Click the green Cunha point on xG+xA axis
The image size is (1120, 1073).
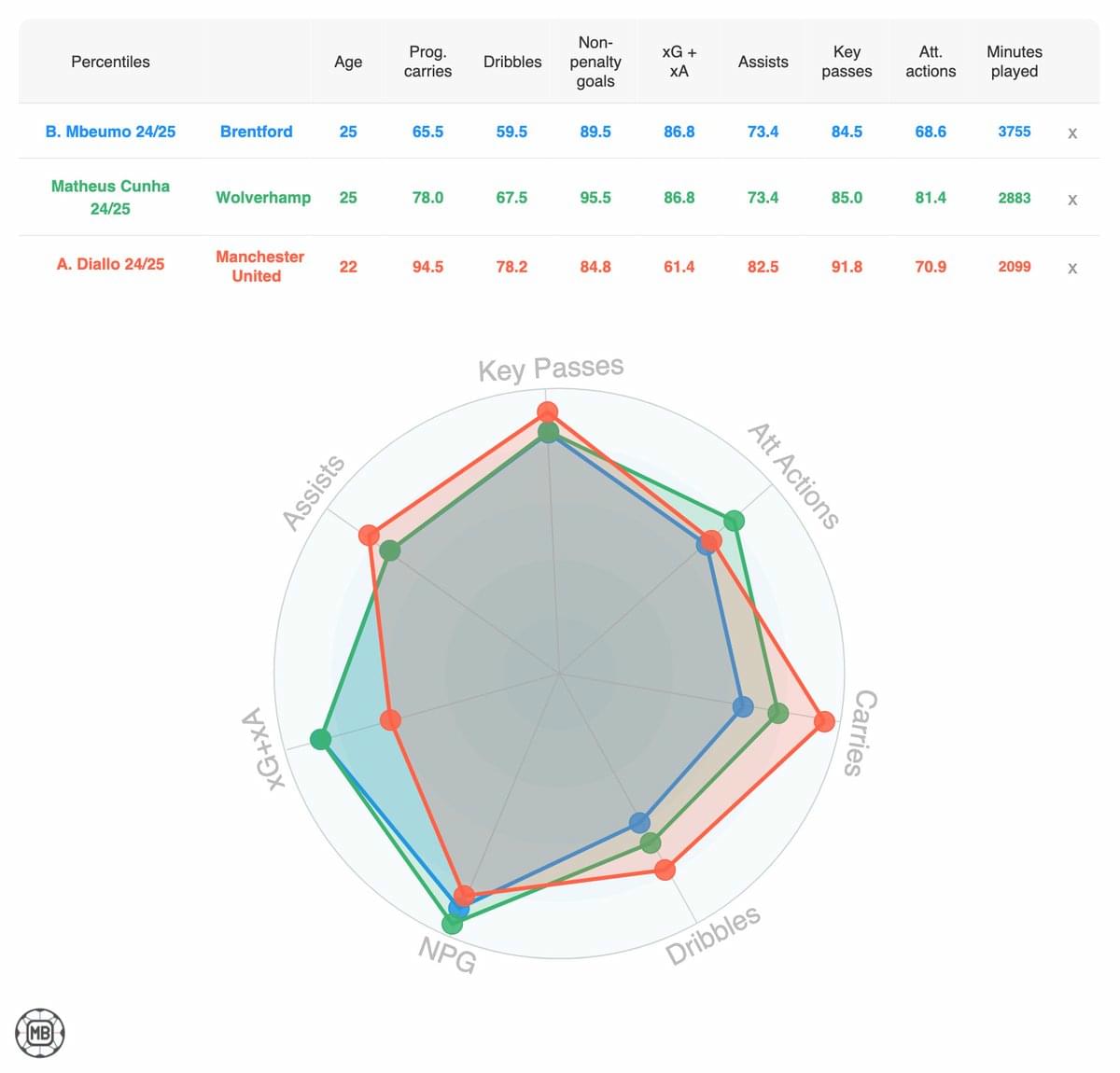pos(320,739)
